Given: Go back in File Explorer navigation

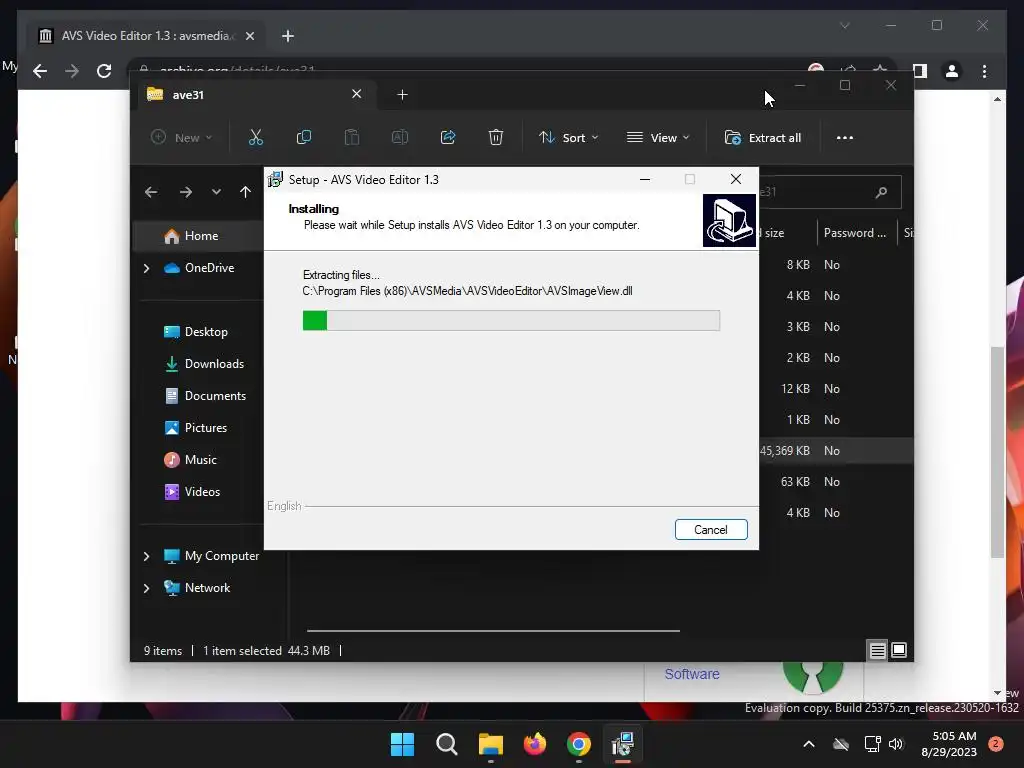Looking at the screenshot, I should click(151, 192).
